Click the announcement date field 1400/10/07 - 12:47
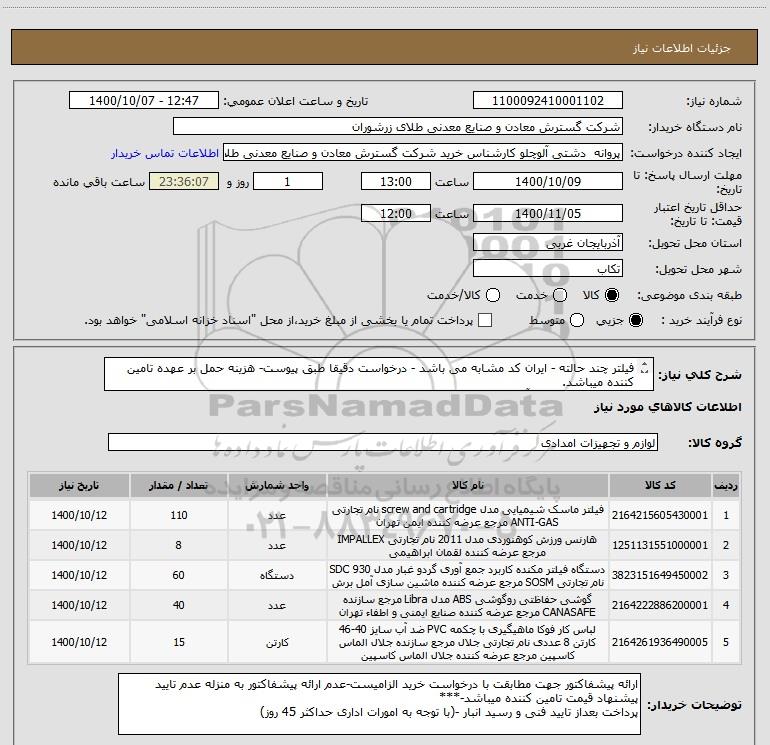 [x=144, y=100]
